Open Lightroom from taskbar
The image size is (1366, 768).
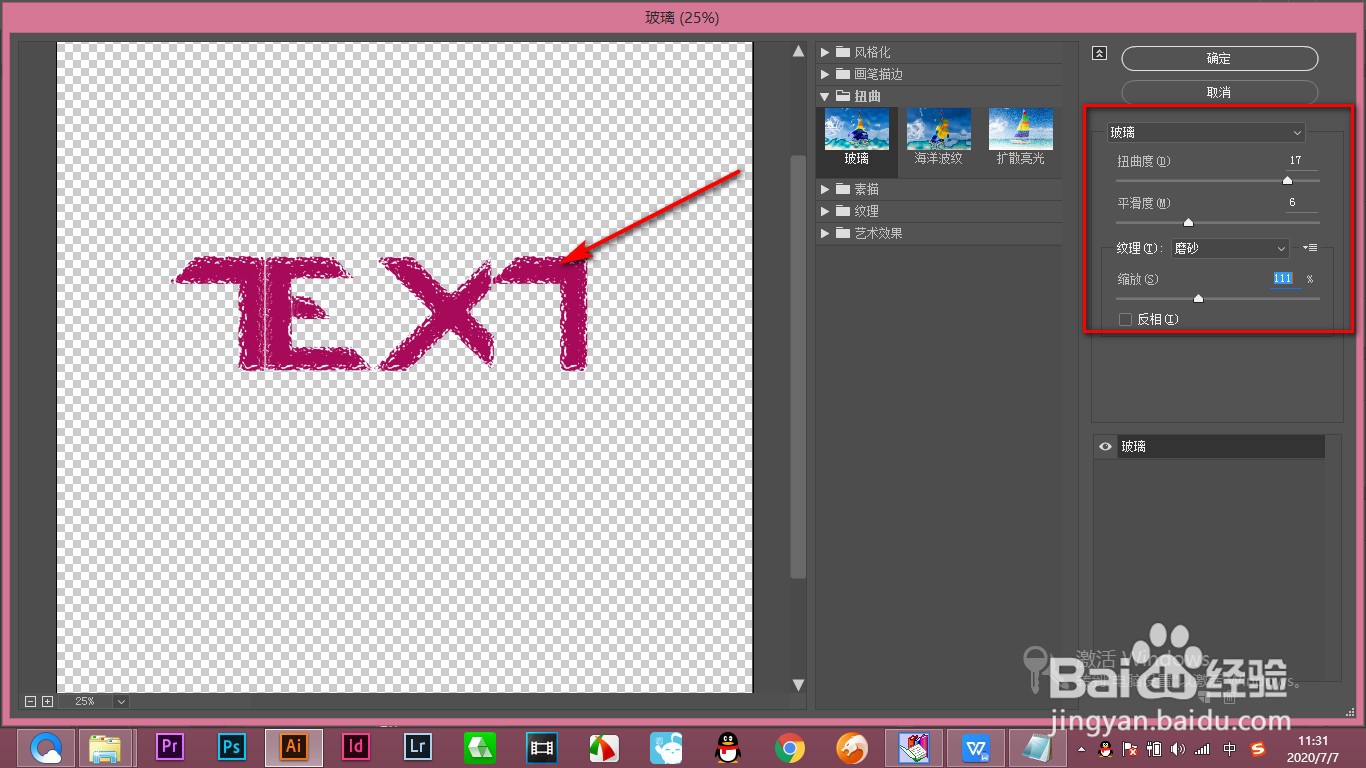coord(417,746)
